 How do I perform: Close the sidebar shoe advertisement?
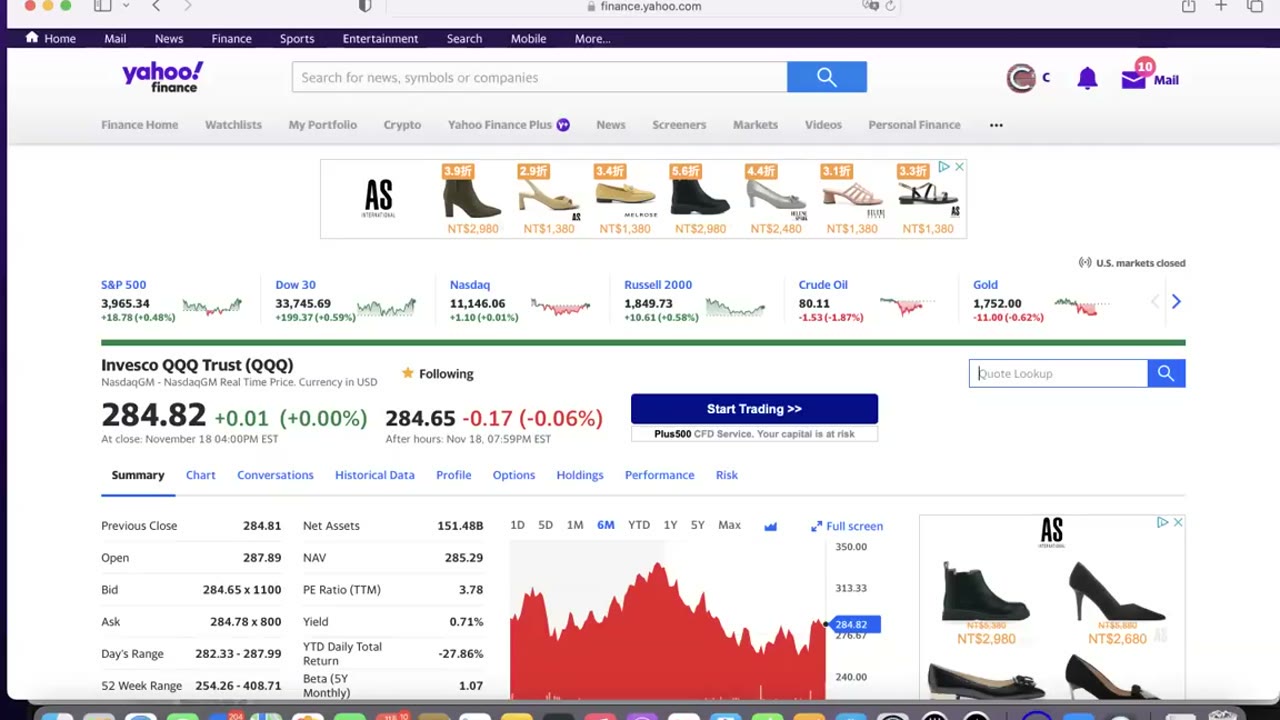(1177, 522)
